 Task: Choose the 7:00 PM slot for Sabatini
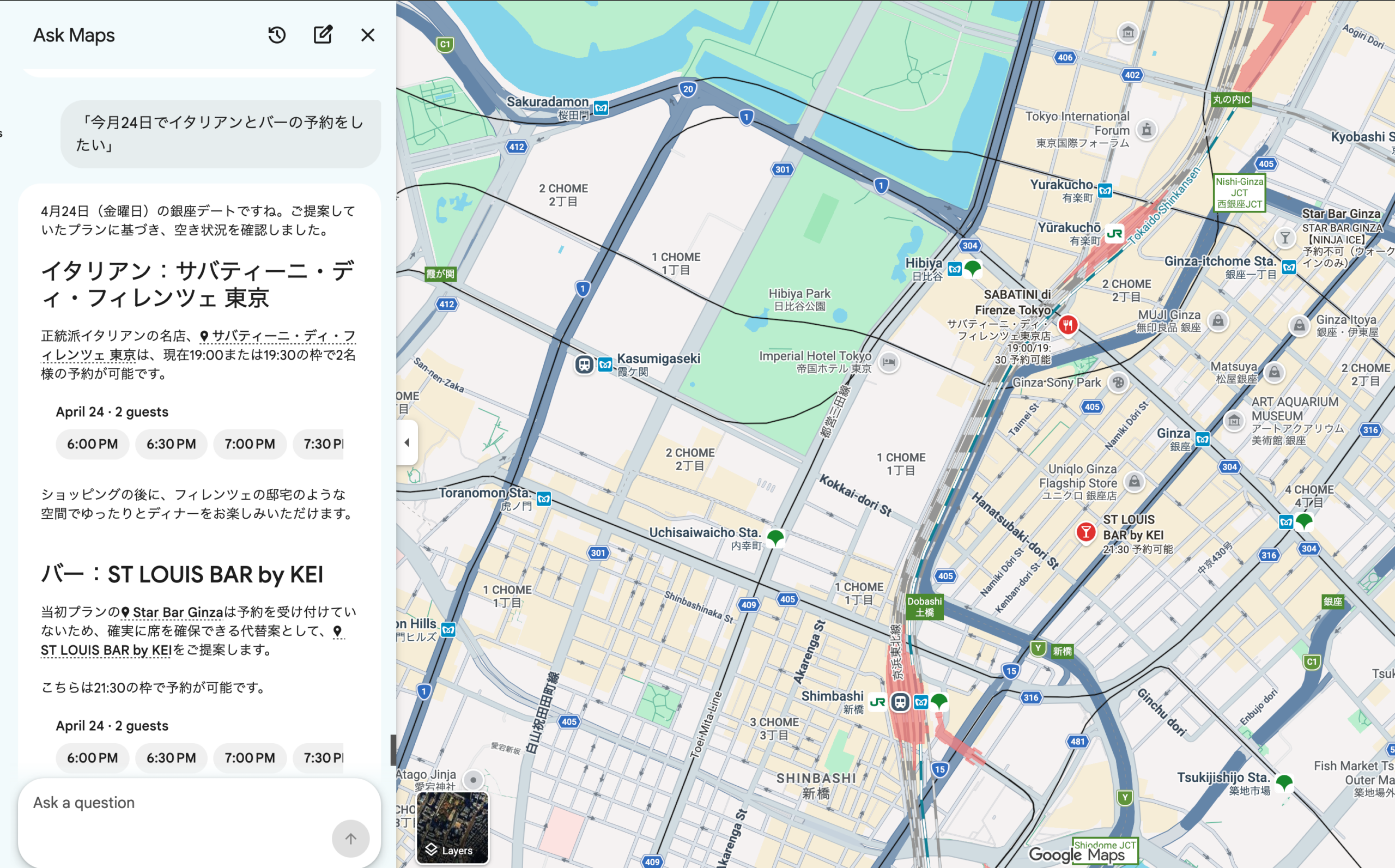250,444
